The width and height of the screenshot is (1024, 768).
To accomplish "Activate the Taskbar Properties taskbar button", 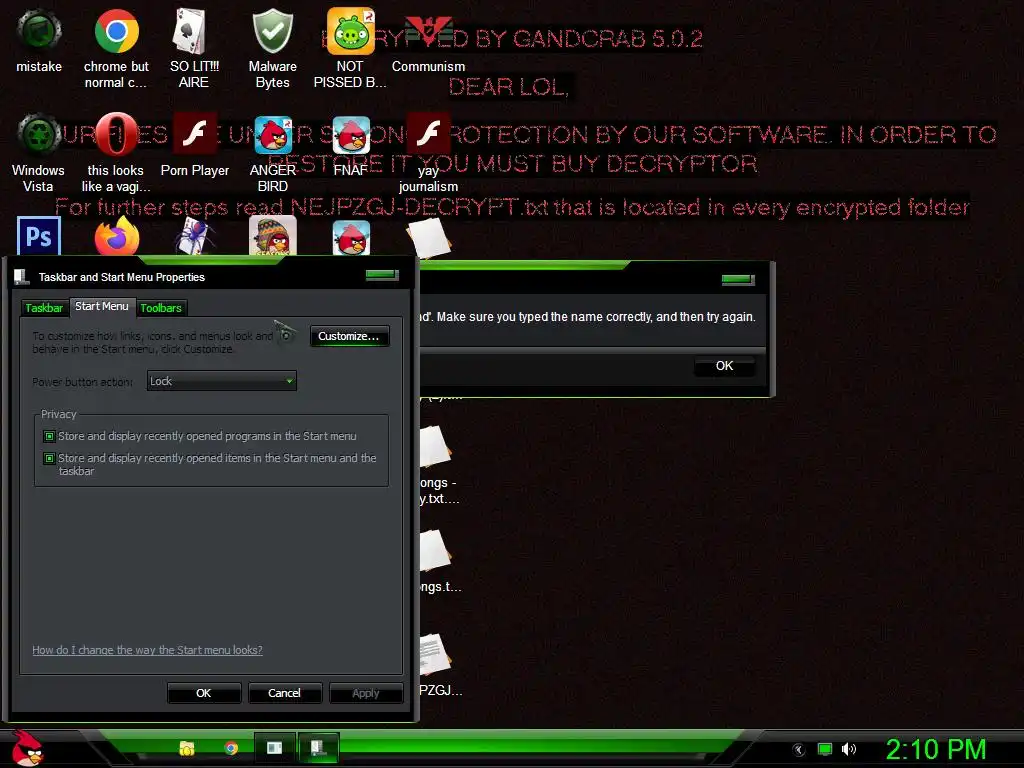I will coord(319,748).
